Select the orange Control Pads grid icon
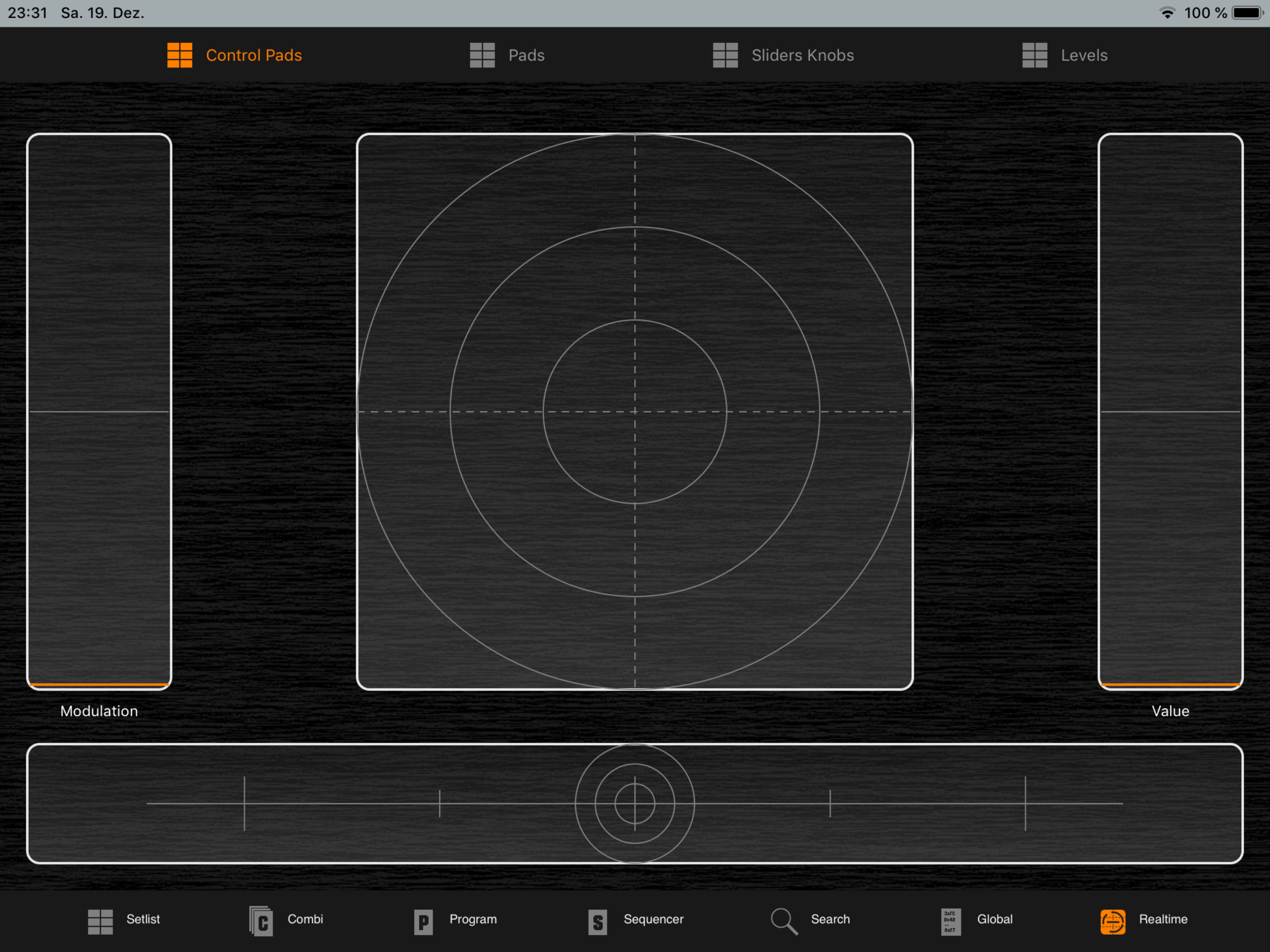The width and height of the screenshot is (1270, 952). (x=180, y=55)
